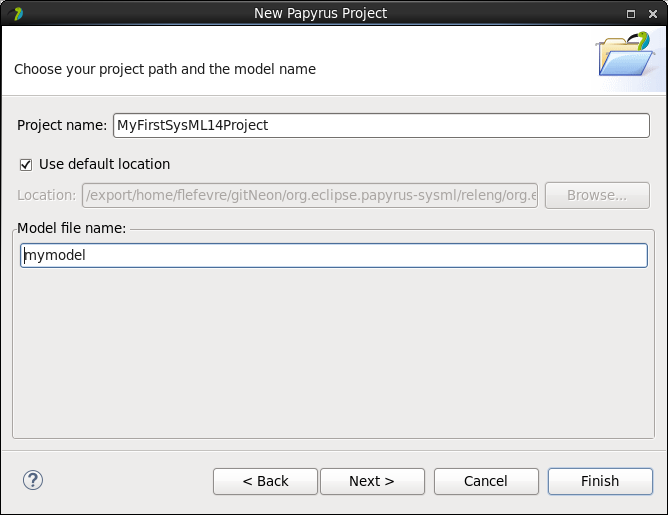Click the Papyrus logo in title bar
The height and width of the screenshot is (515, 668).
coord(16,14)
